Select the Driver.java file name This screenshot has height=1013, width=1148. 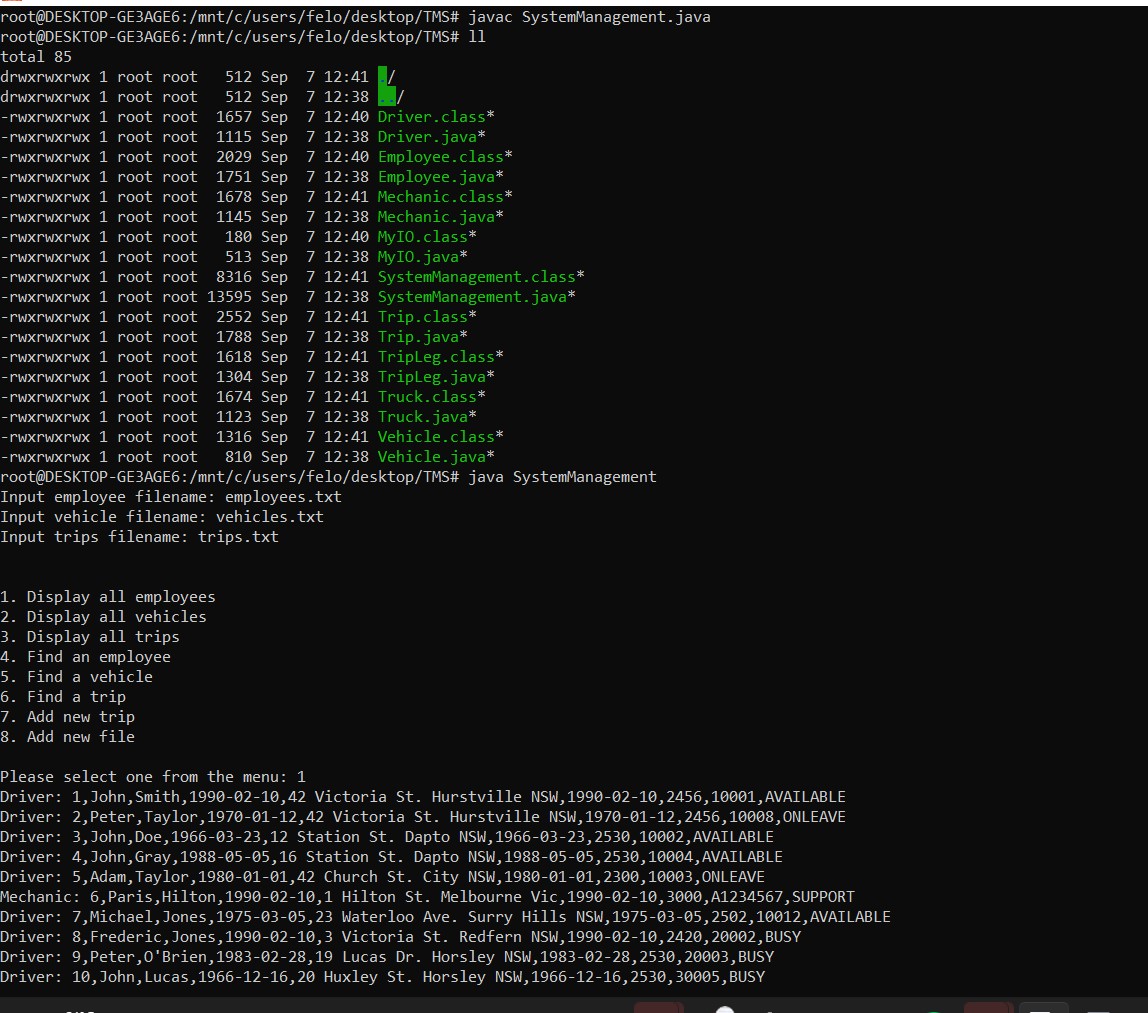[427, 137]
